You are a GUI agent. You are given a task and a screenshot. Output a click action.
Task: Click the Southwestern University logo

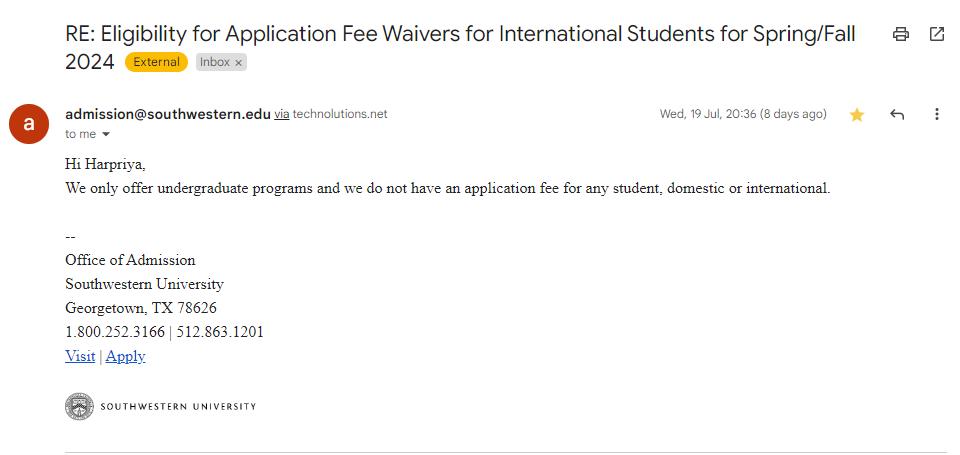pyautogui.click(x=161, y=406)
